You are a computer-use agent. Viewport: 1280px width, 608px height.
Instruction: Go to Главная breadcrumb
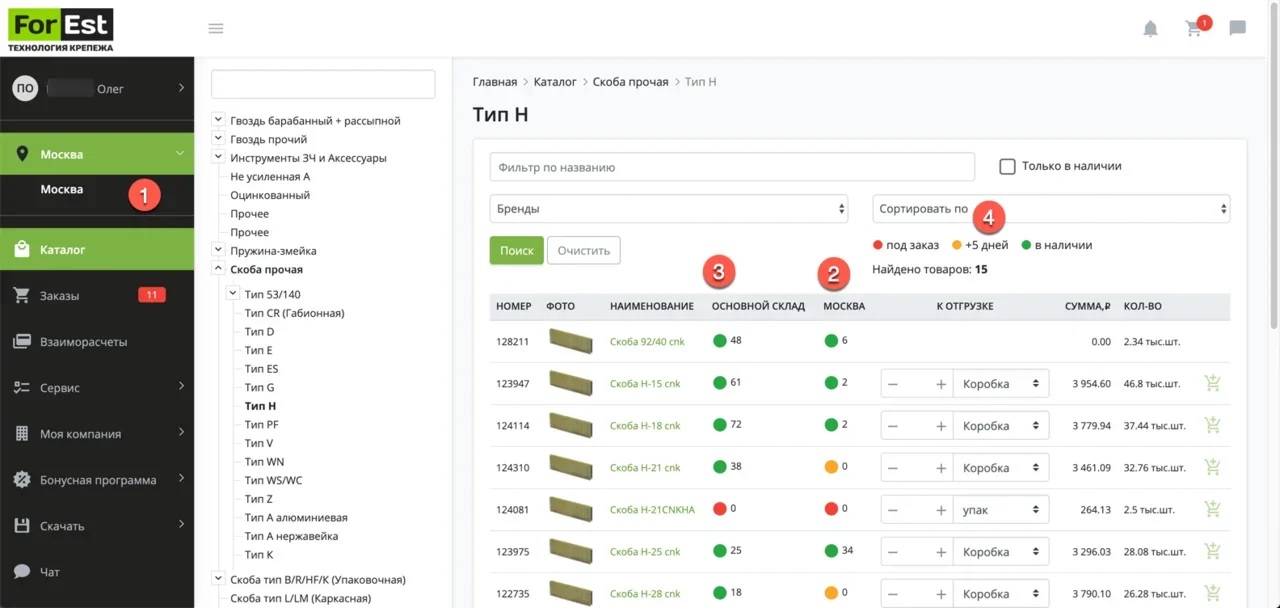point(495,82)
